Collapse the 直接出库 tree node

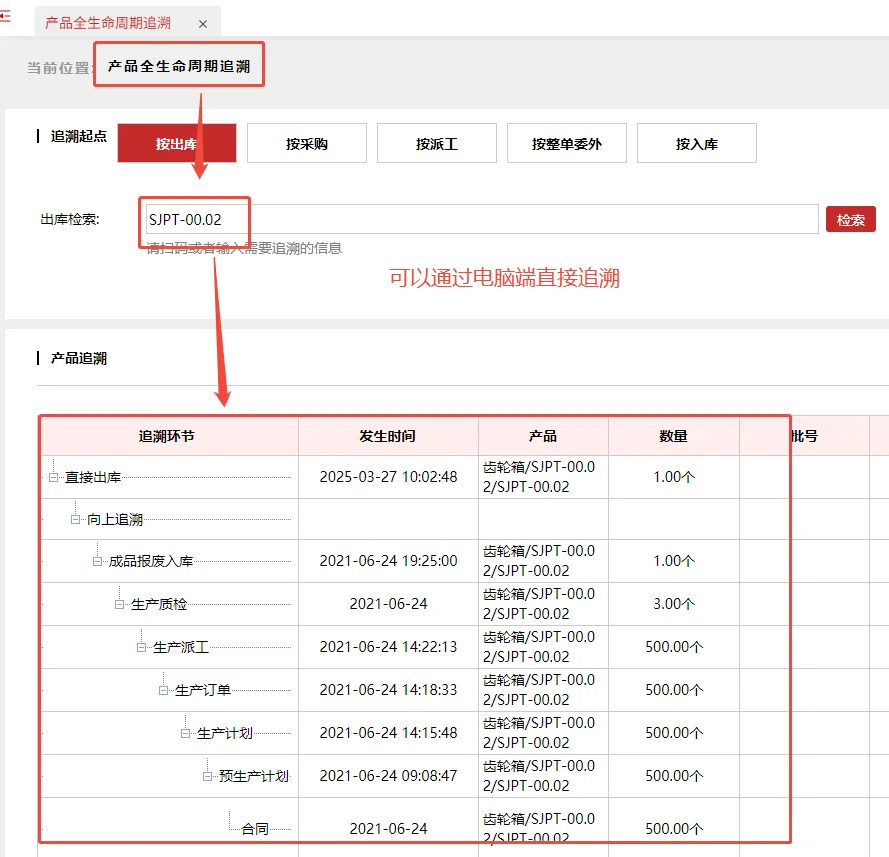(56, 477)
